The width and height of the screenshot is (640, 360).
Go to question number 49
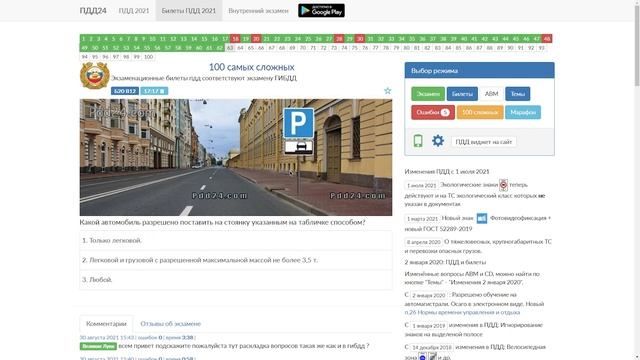coord(84,48)
